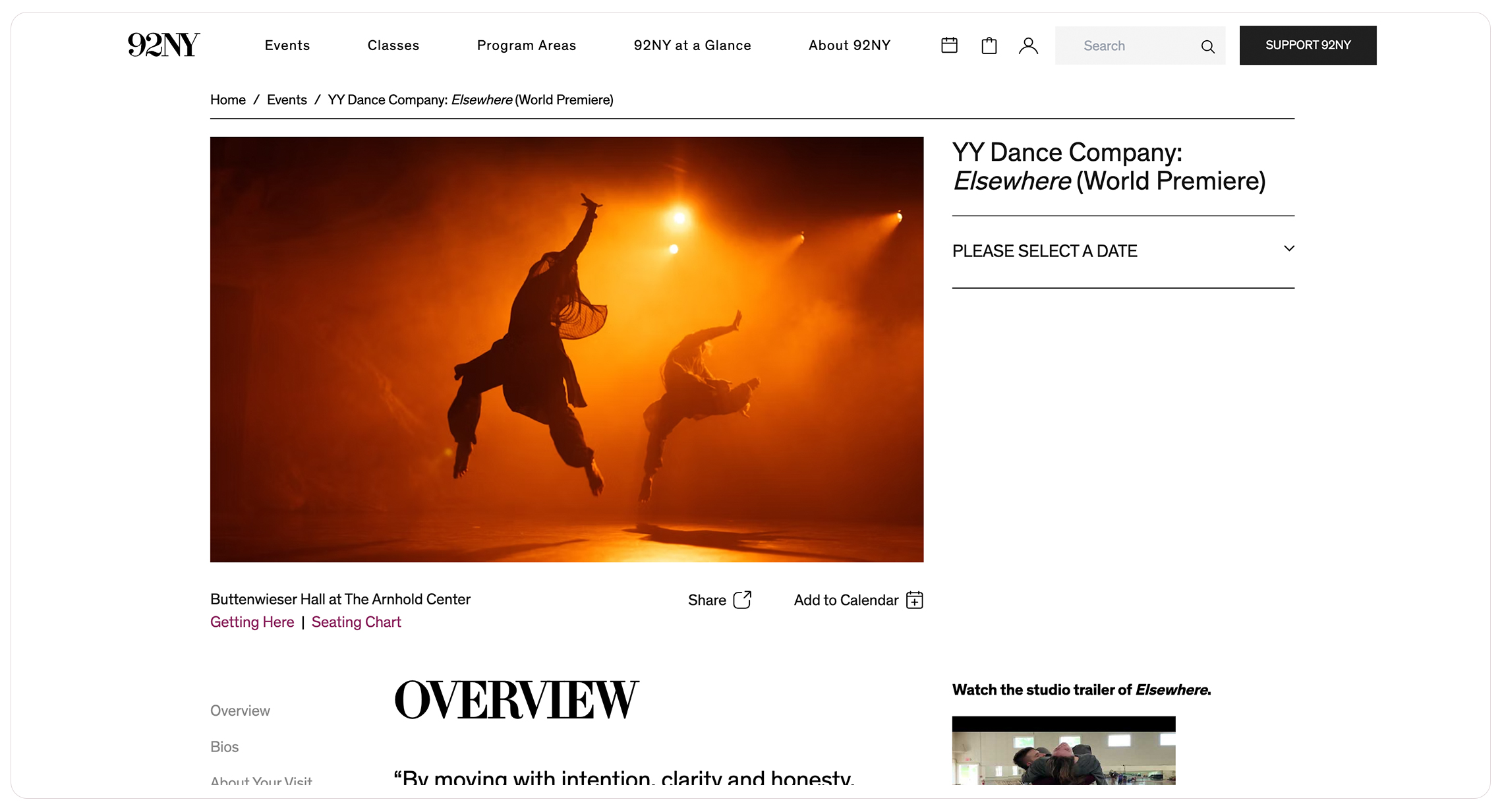Image resolution: width=1502 pixels, height=812 pixels.
Task: Go to 92NY logo homepage
Action: click(163, 45)
